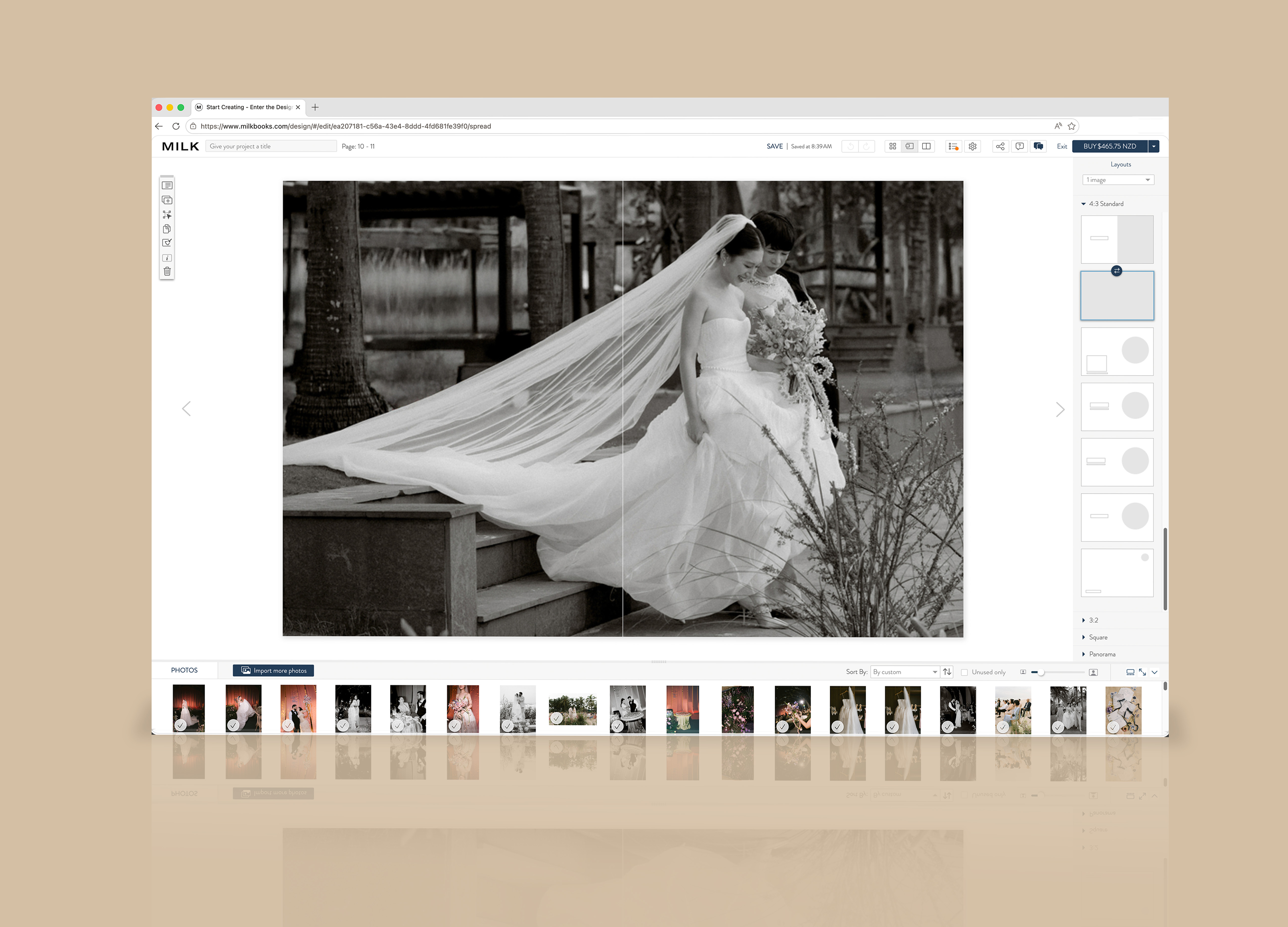
Task: Click the browser address bar URL
Action: pos(346,126)
